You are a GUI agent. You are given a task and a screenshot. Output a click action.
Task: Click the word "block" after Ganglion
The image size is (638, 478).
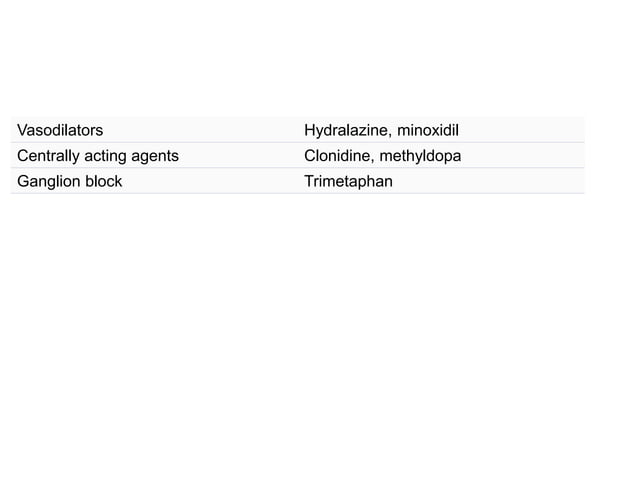(104, 182)
